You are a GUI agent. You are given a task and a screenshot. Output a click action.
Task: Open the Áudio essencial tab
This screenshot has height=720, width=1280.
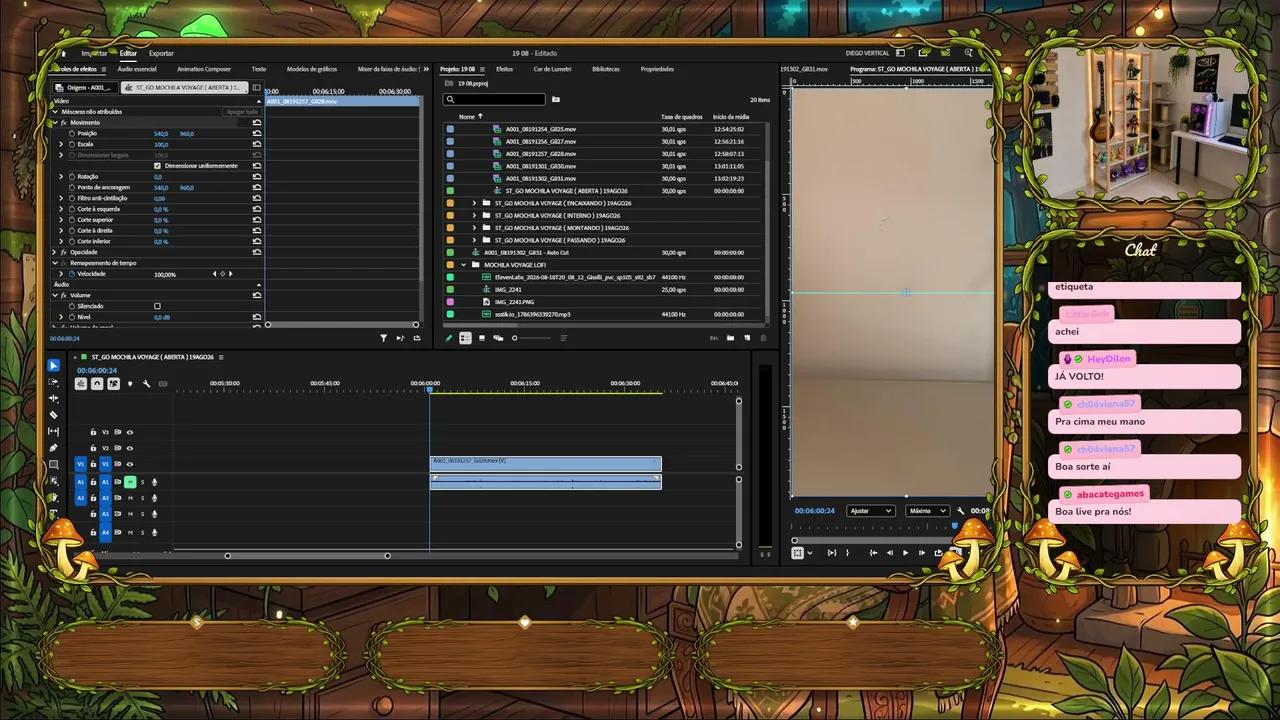(137, 69)
